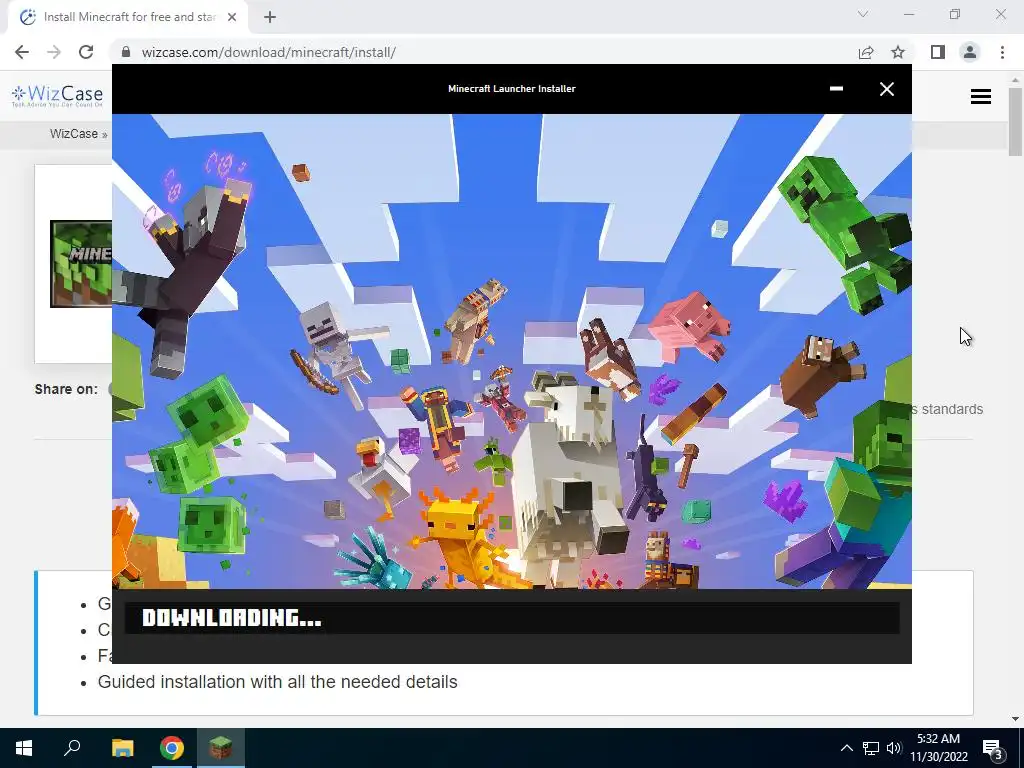1024x768 pixels.
Task: Open a new browser tab
Action: pyautogui.click(x=270, y=18)
